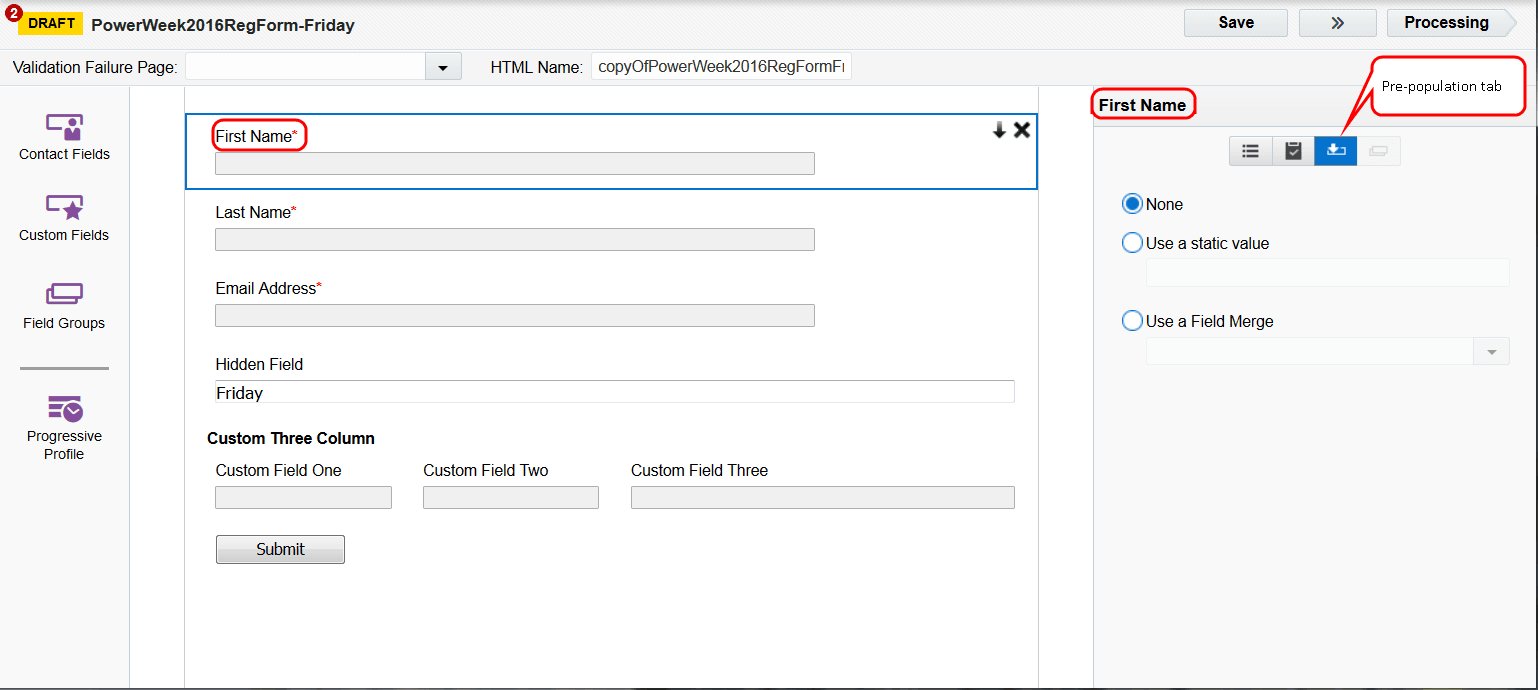Save the PowerWeek2016RegForm-Friday form
This screenshot has width=1538, height=690.
[1235, 22]
